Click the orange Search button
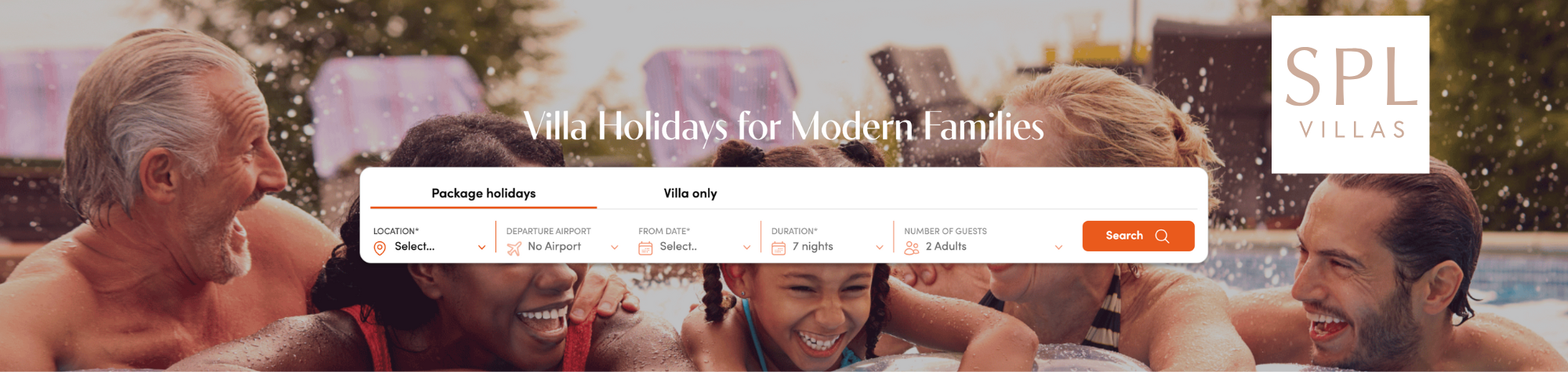The width and height of the screenshot is (1568, 372). pyautogui.click(x=1138, y=236)
